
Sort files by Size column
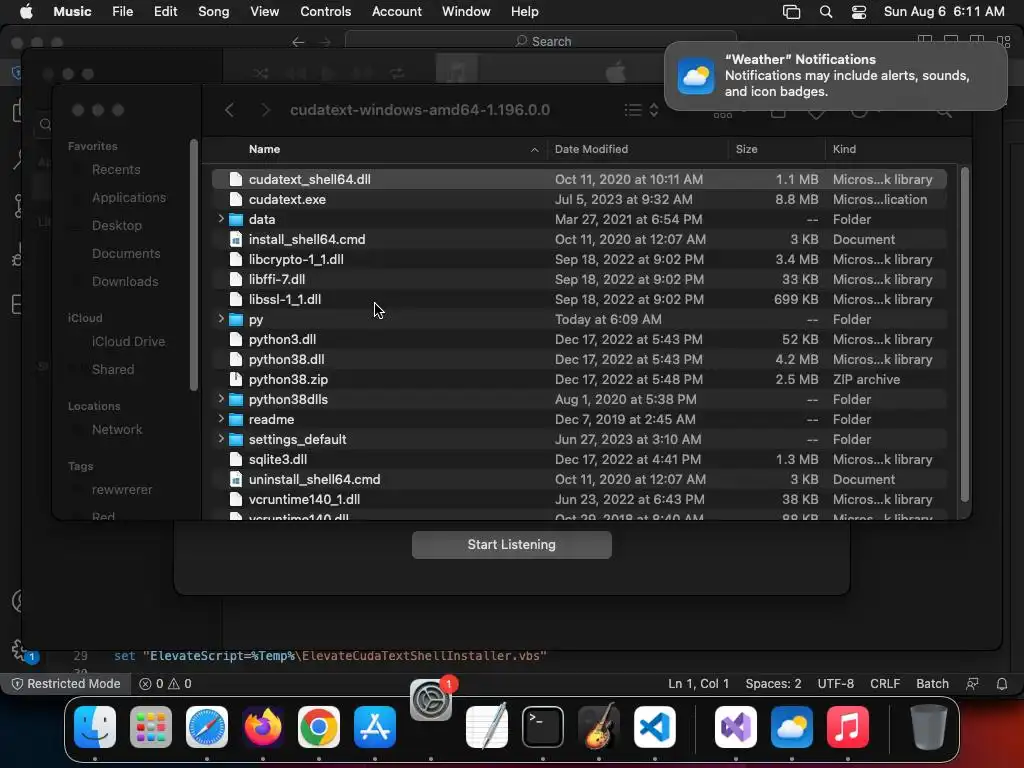coord(746,149)
